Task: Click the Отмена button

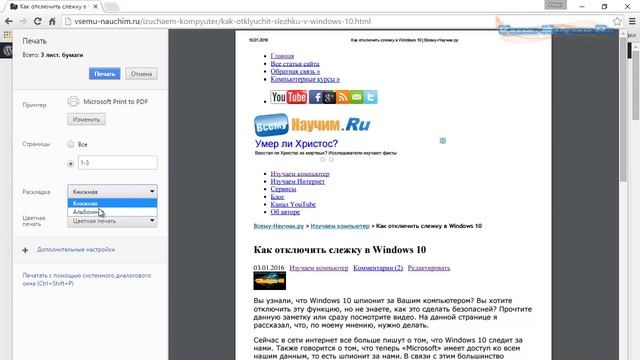Action: tap(141, 74)
